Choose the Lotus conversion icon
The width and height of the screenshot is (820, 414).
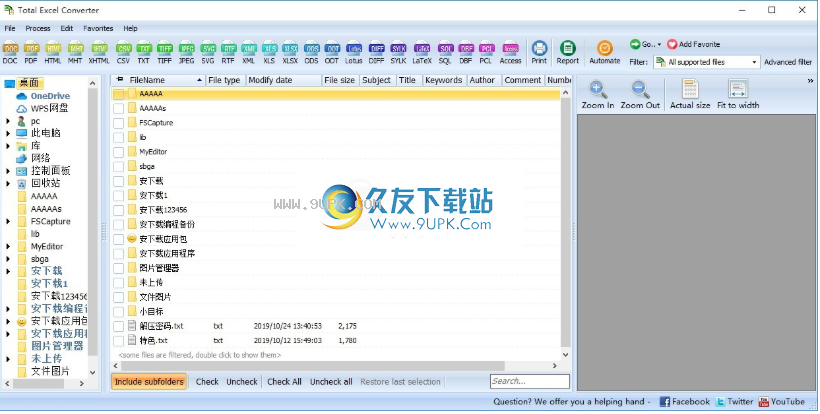354,52
